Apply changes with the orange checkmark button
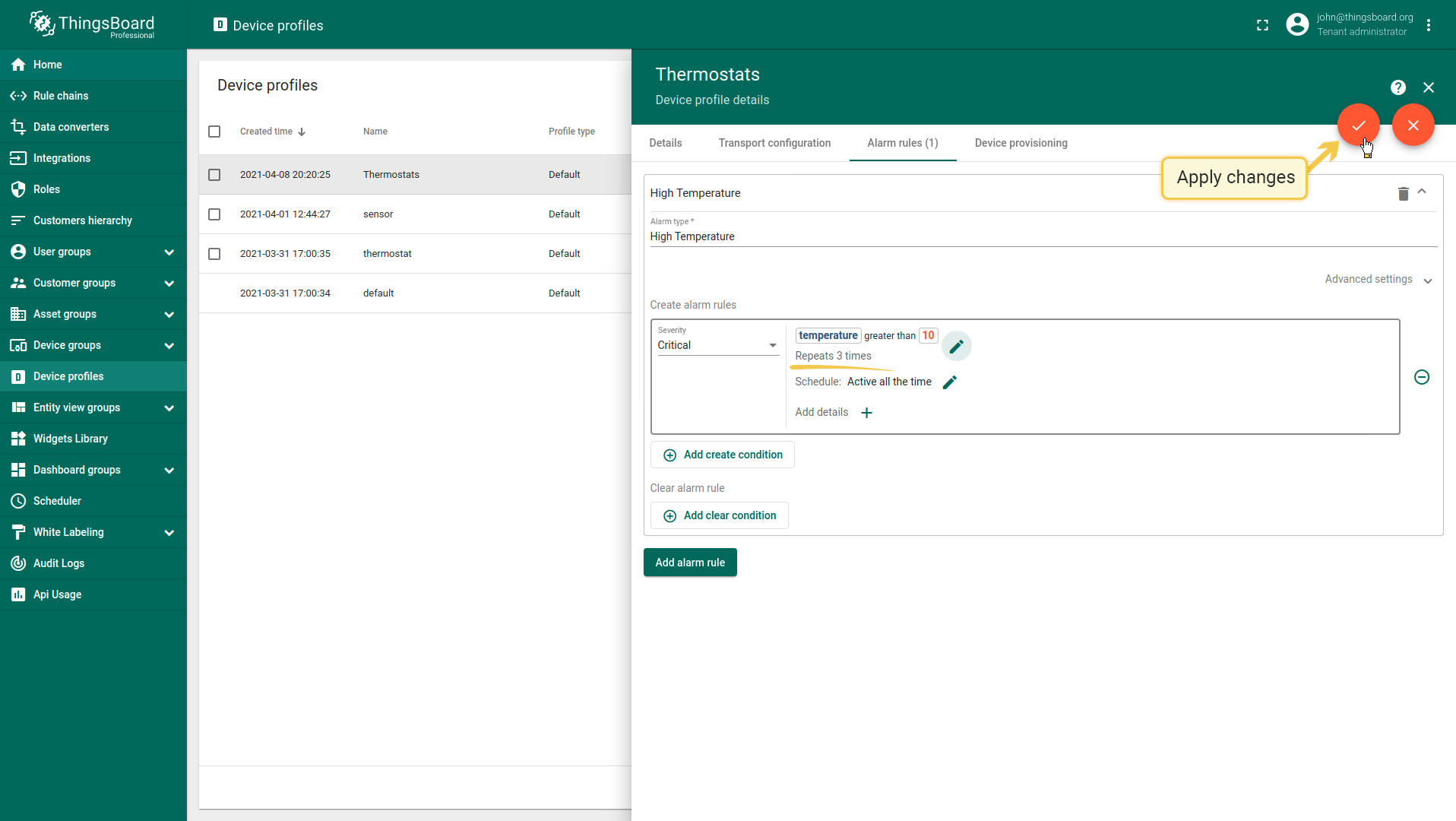This screenshot has height=821, width=1456. 1358,125
